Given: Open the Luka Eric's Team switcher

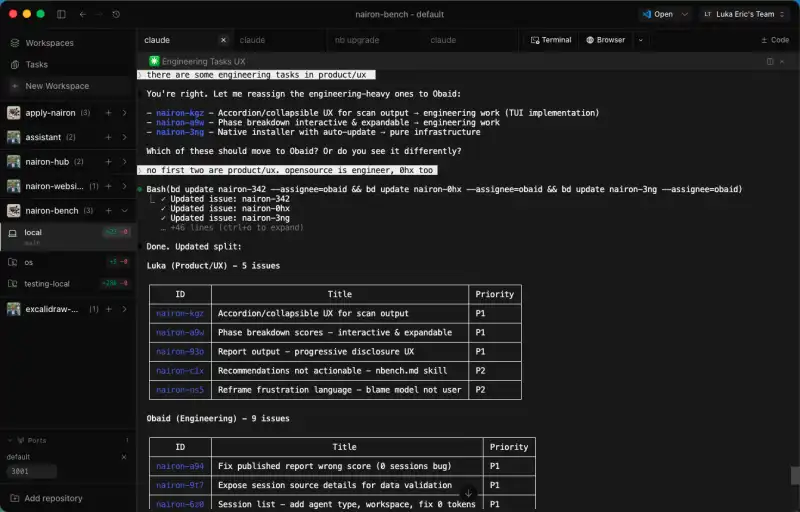Looking at the screenshot, I should [x=744, y=14].
